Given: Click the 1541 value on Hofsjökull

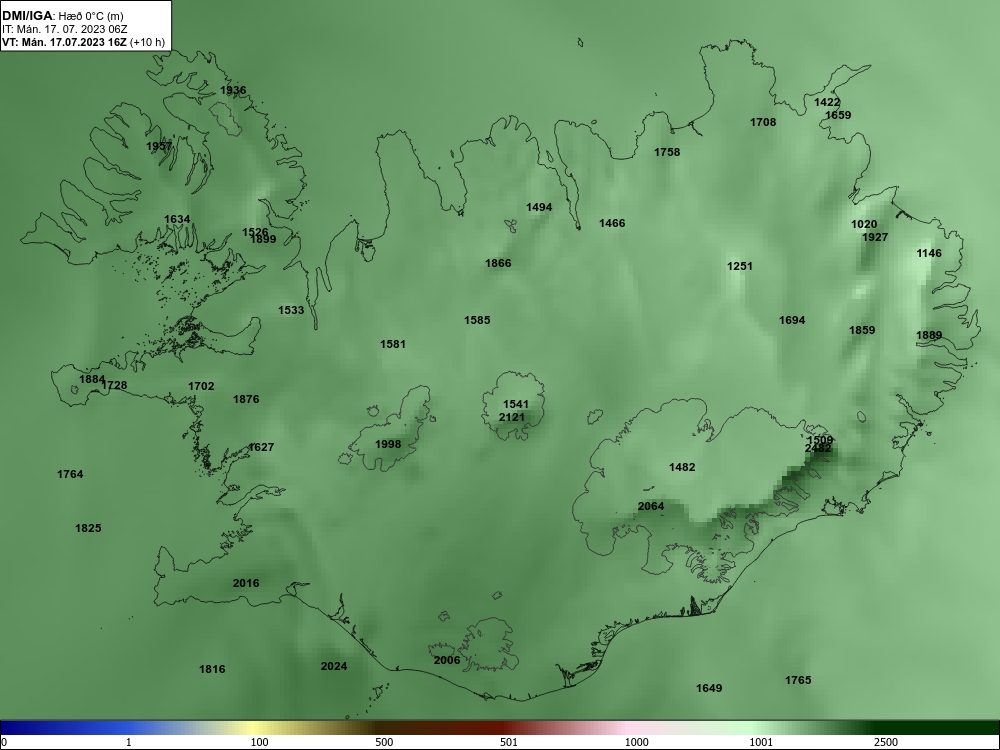Looking at the screenshot, I should 516,404.
